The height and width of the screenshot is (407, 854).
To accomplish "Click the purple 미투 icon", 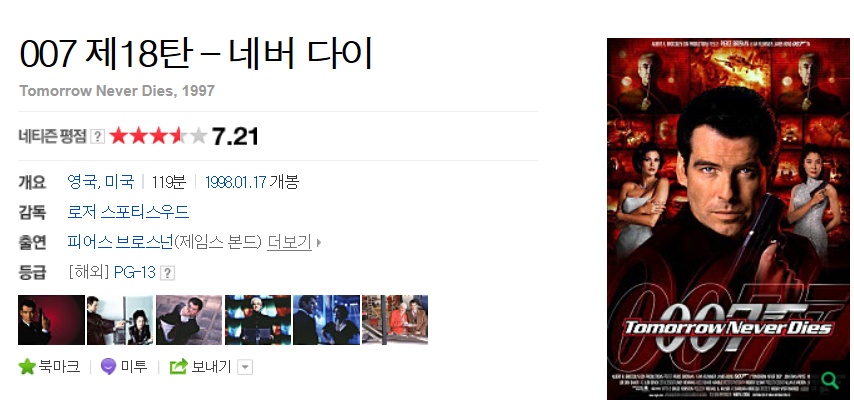I will (108, 367).
